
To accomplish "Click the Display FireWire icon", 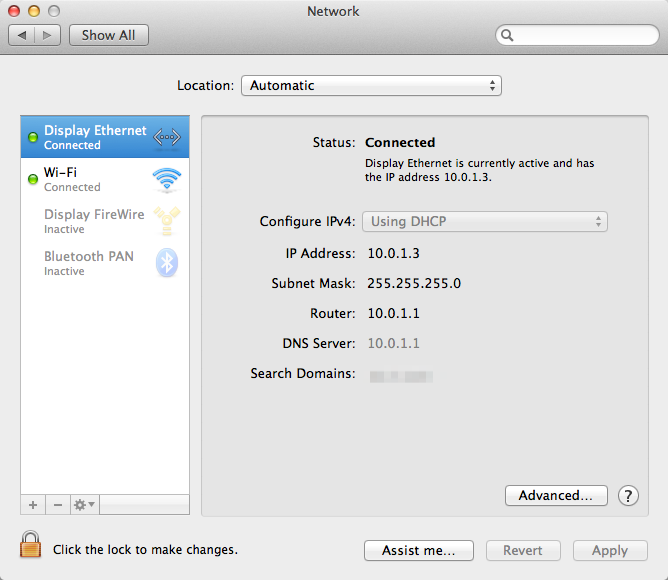I will (167, 221).
